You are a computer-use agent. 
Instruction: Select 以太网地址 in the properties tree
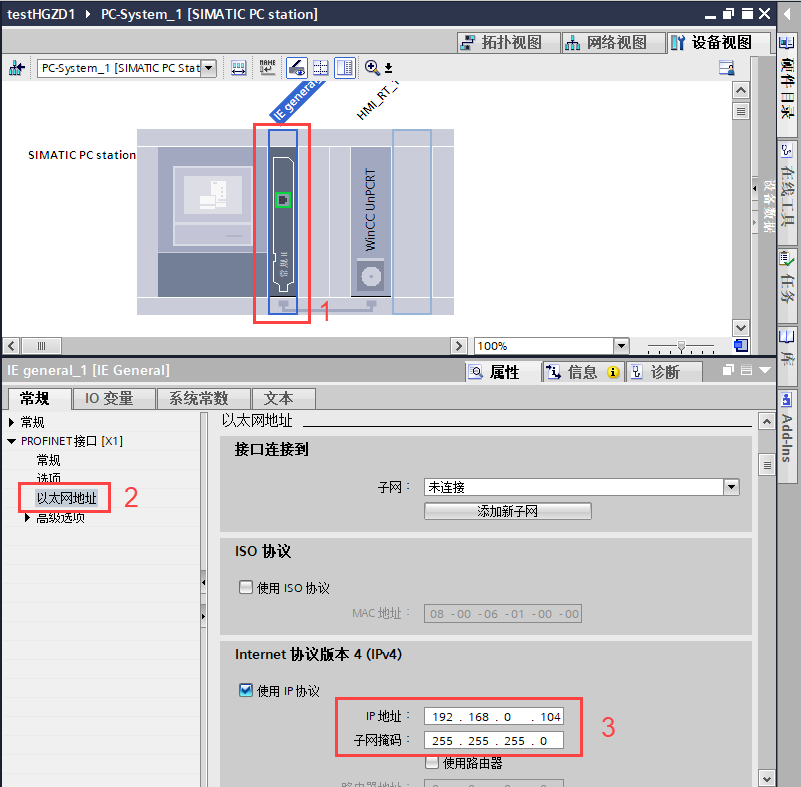67,497
